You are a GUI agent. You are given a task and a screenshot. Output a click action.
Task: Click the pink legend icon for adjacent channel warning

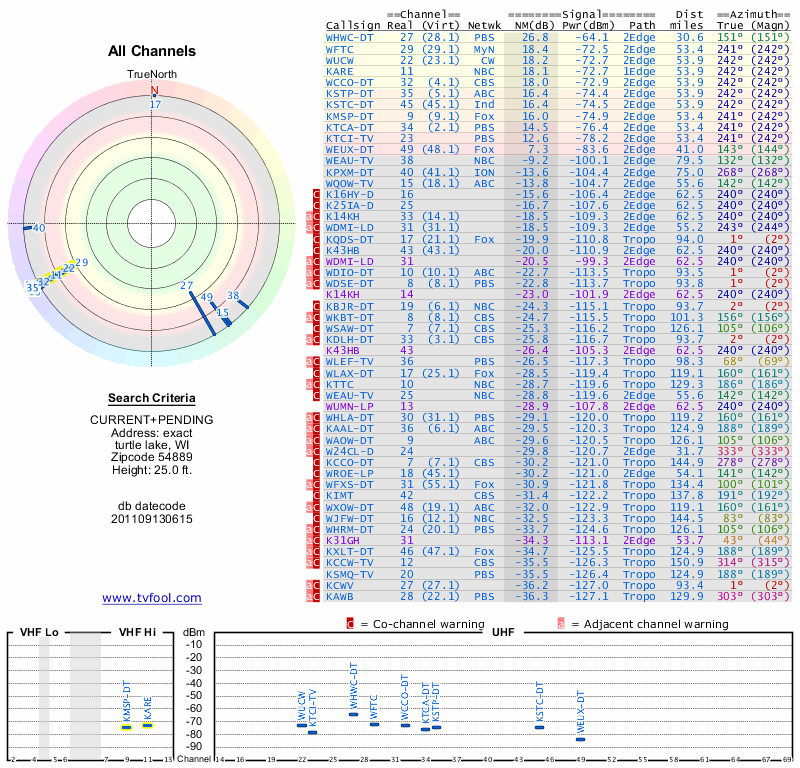561,624
